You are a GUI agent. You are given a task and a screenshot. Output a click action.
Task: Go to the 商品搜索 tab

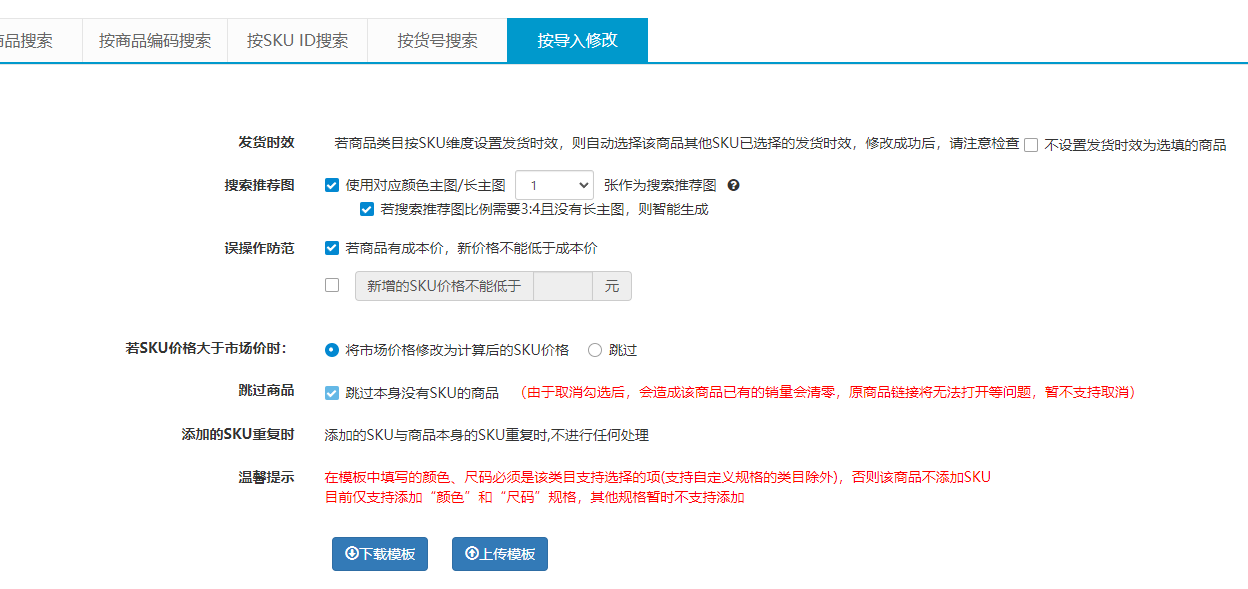click(28, 41)
